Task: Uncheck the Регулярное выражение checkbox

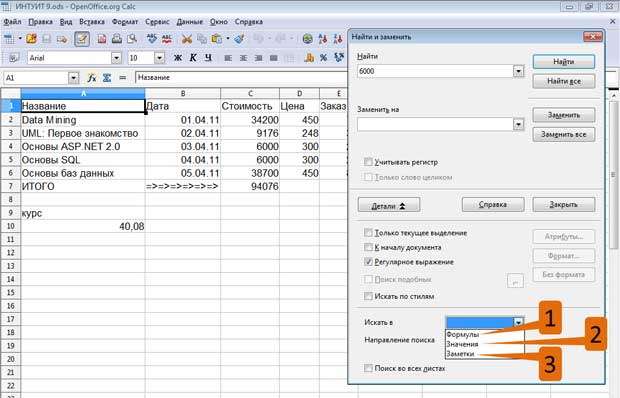Action: 368,262
